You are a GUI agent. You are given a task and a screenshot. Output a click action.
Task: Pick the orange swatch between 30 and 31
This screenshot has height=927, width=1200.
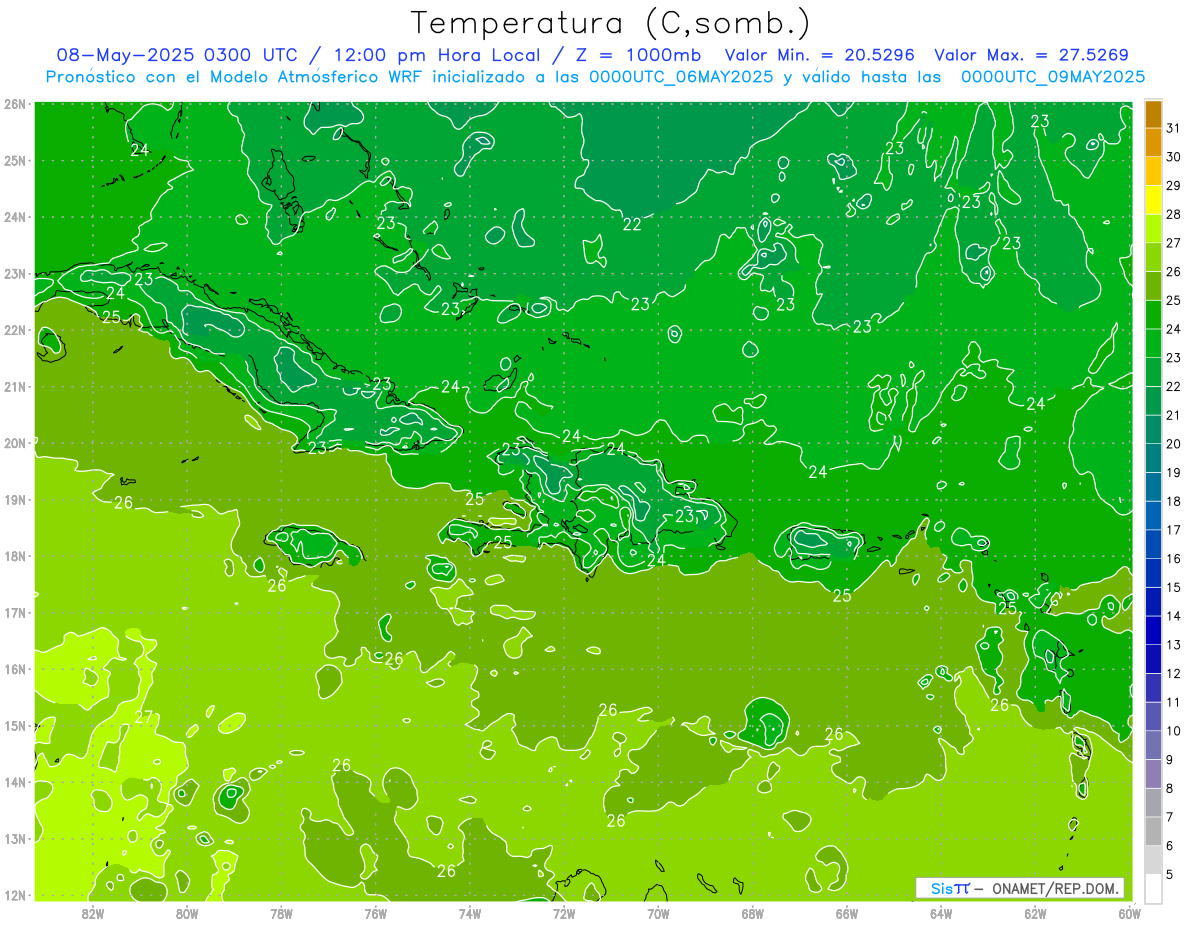(1153, 143)
